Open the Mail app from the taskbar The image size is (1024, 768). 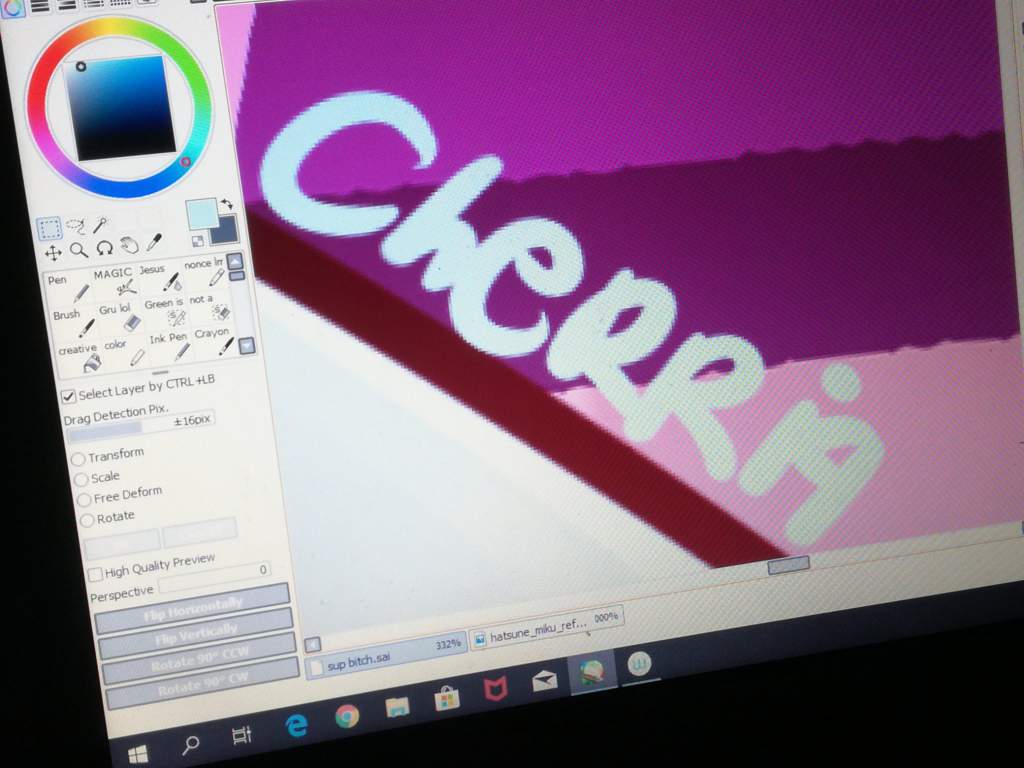click(x=545, y=680)
